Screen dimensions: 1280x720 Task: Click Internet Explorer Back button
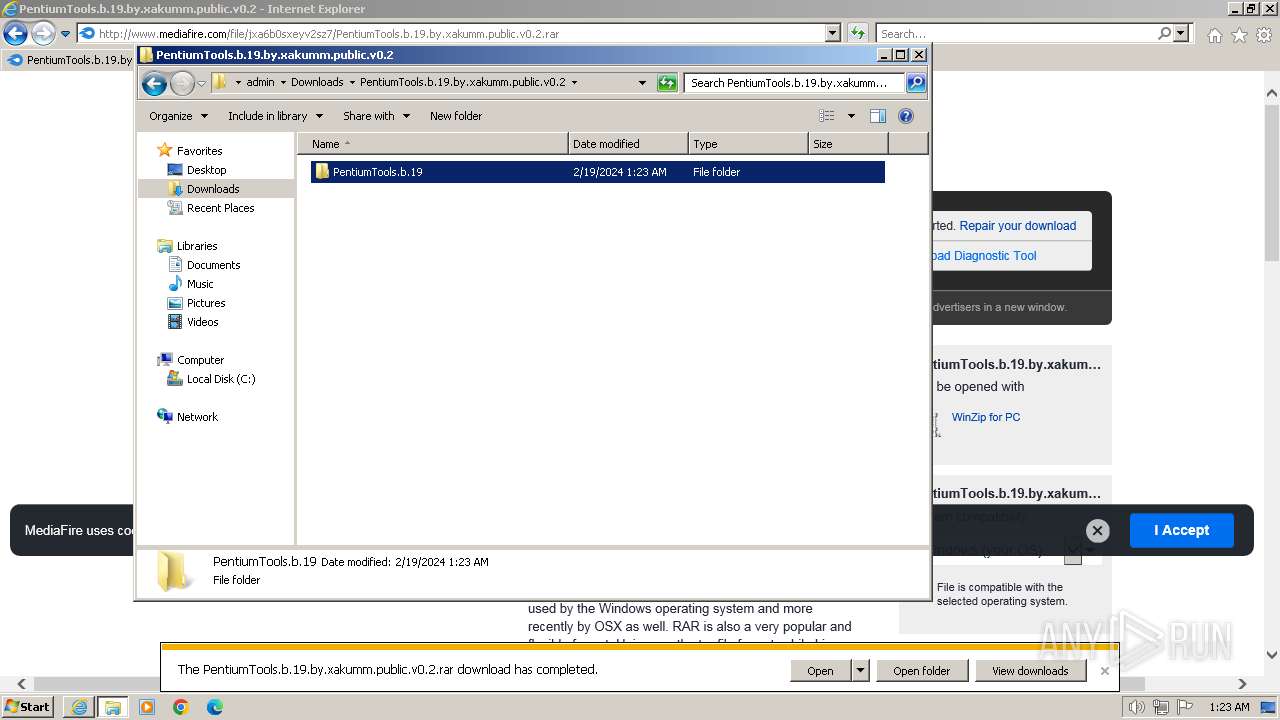click(x=15, y=34)
